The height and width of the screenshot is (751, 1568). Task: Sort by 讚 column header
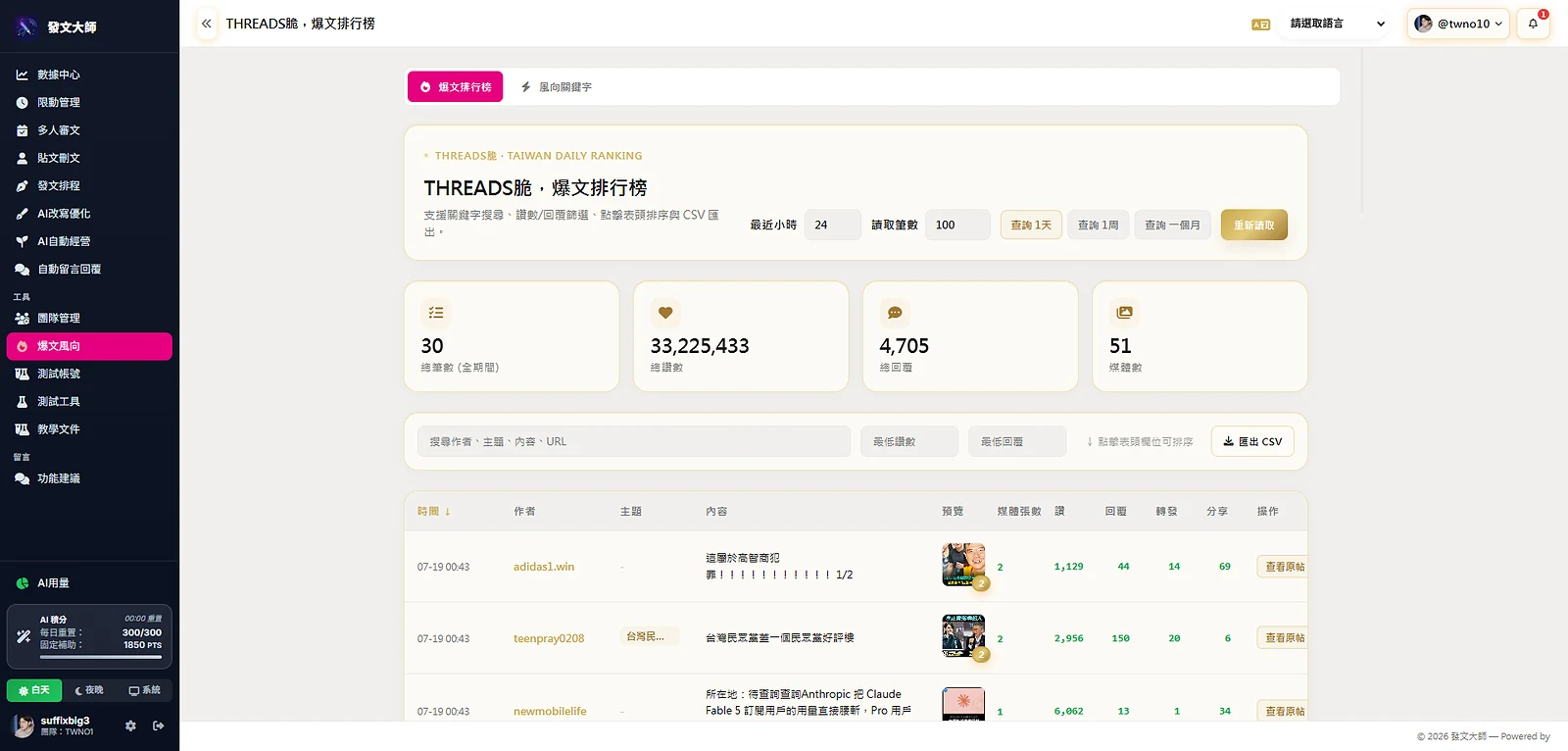click(1059, 512)
